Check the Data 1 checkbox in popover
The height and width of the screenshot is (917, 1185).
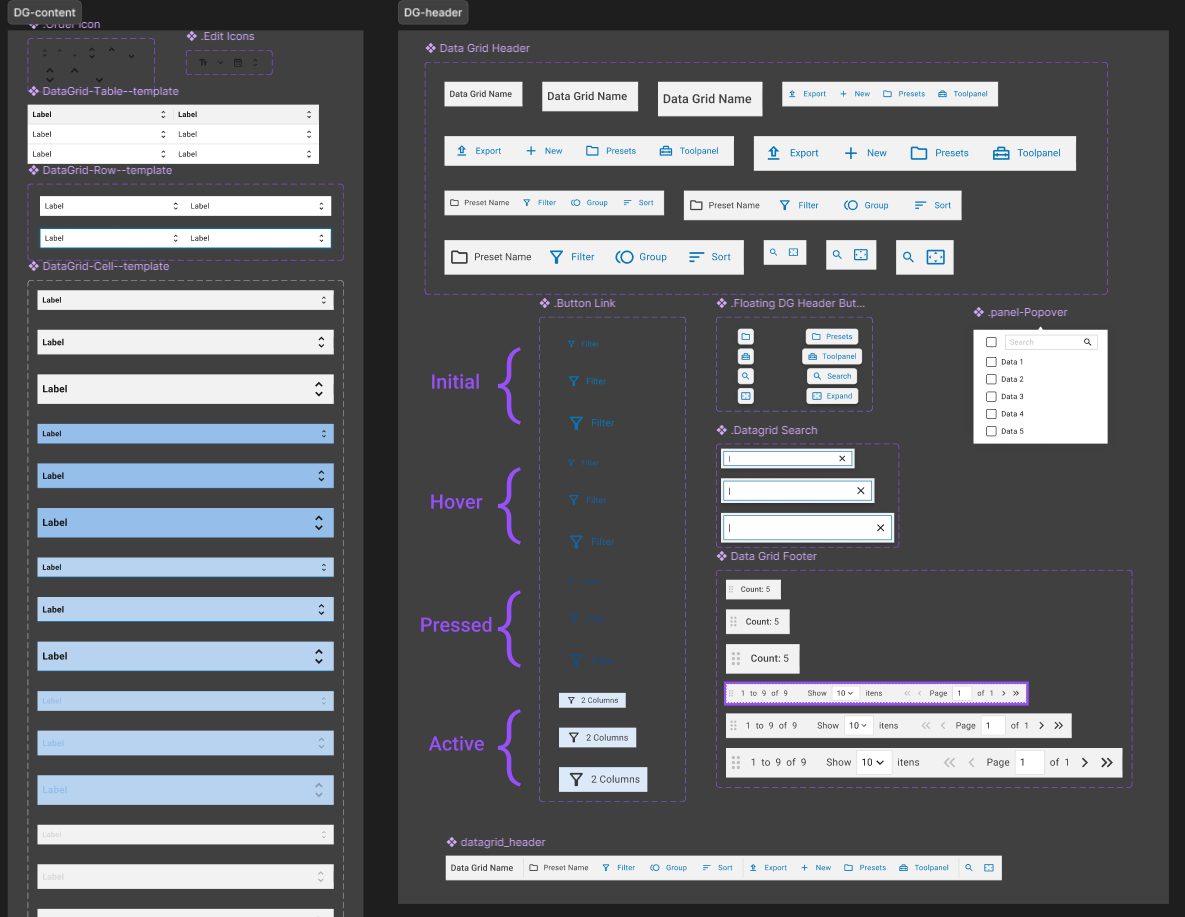991,362
